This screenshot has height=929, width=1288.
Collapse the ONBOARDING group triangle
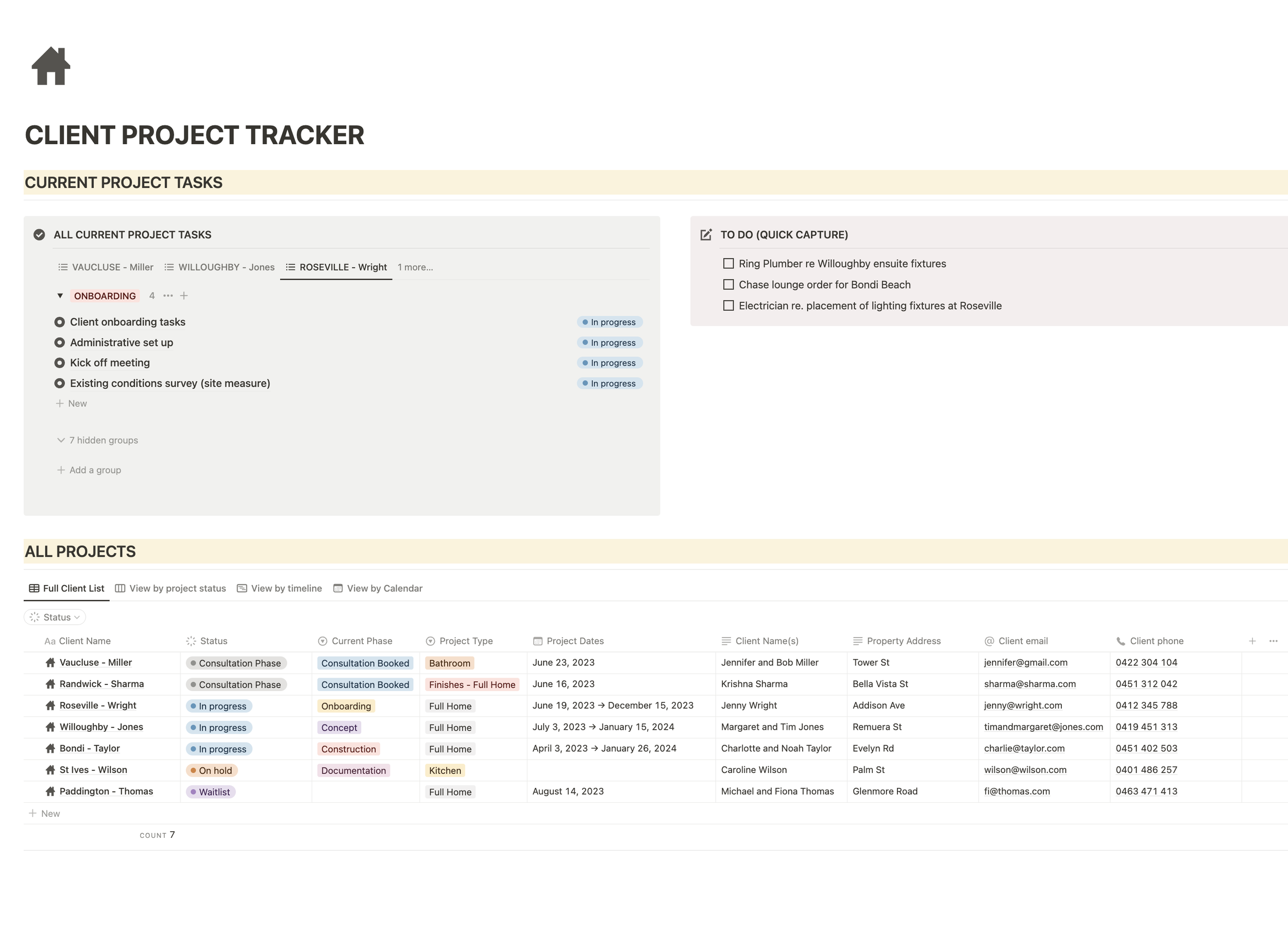[x=60, y=296]
